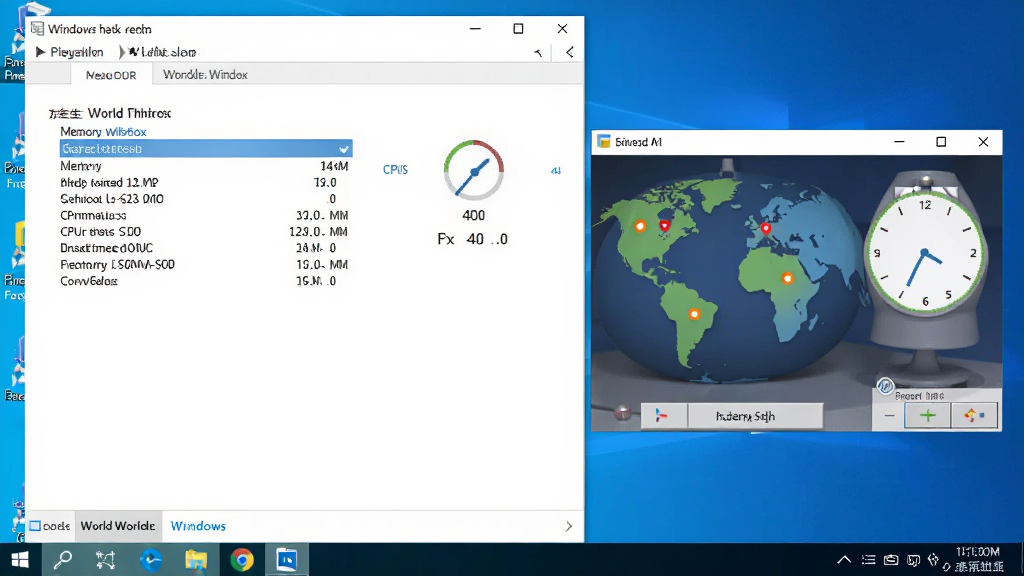Viewport: 1024px width, 576px height.
Task: Switch to the NeacODR tab
Action: click(x=111, y=75)
